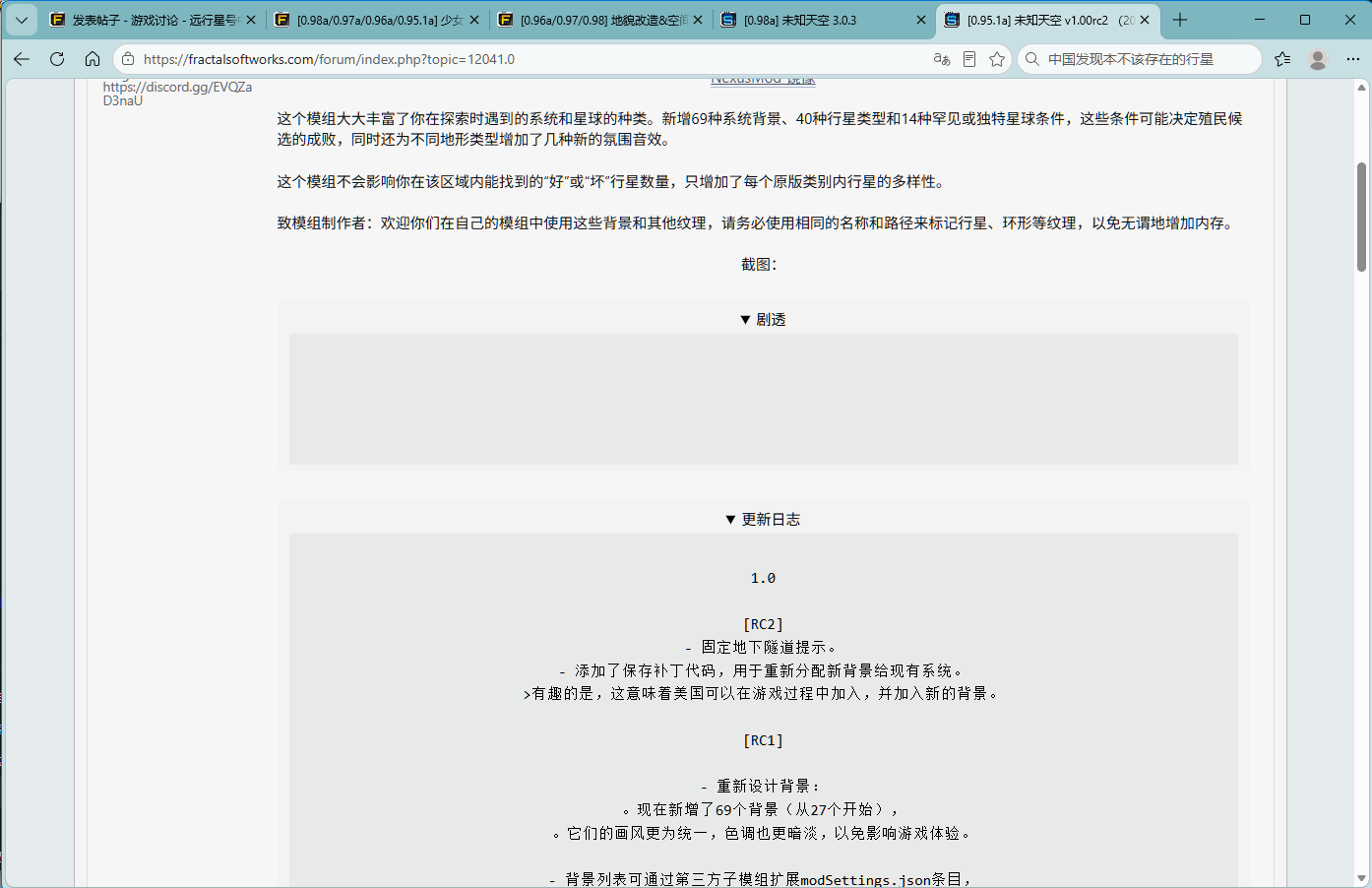Click the 这个模组大大丰富了 intro paragraph
This screenshot has height=888, width=1372.
(x=760, y=129)
